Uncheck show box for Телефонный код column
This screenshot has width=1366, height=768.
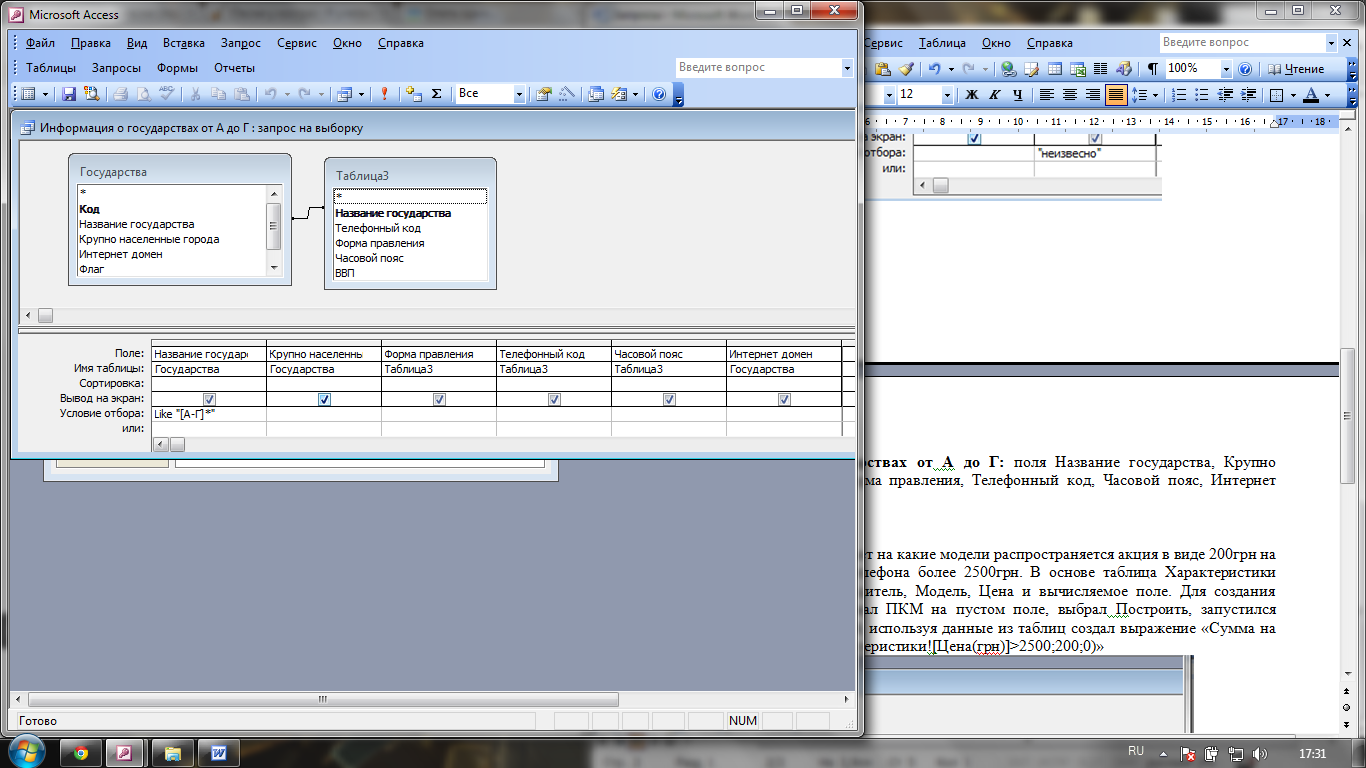(554, 399)
